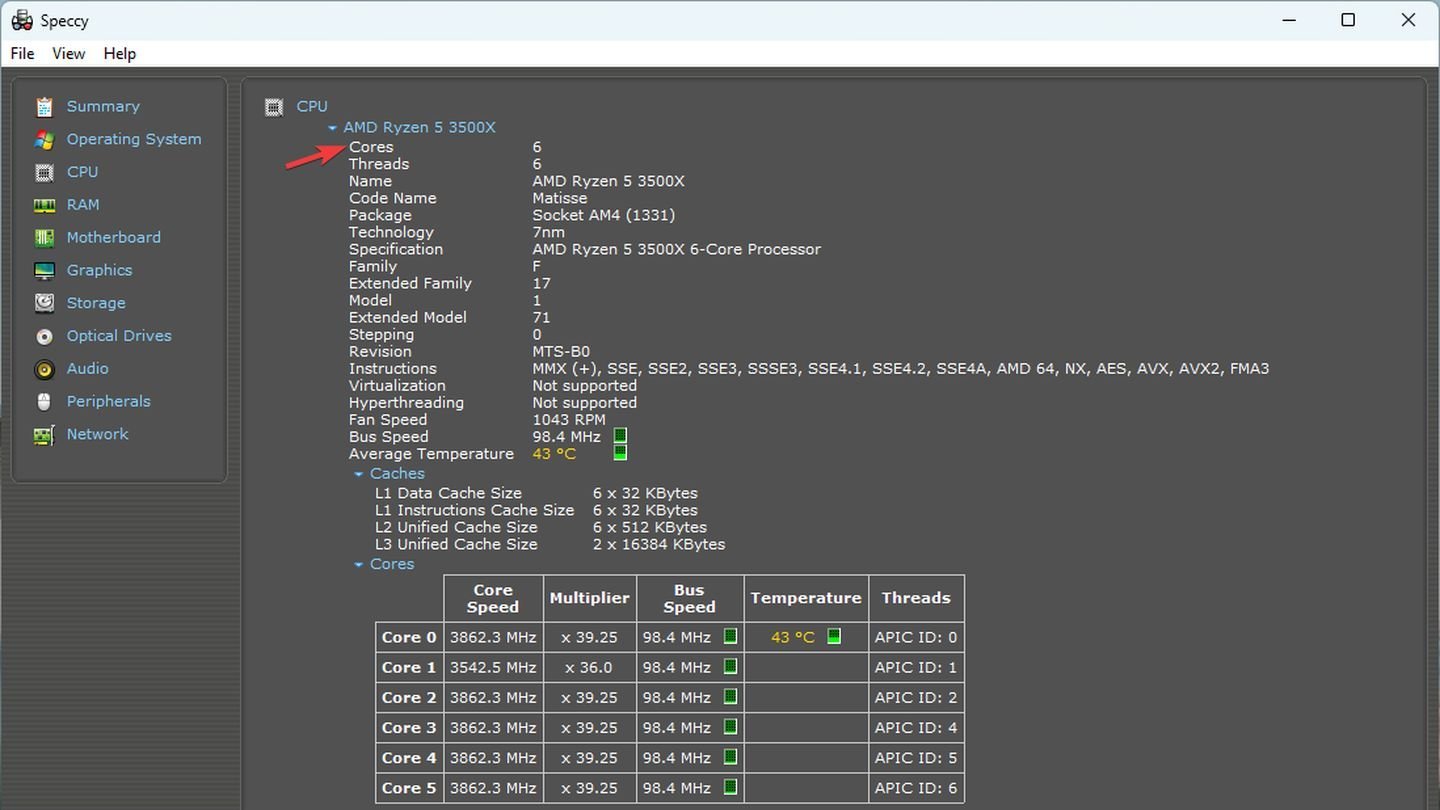Open the Network section
The image size is (1440, 810).
pos(97,435)
